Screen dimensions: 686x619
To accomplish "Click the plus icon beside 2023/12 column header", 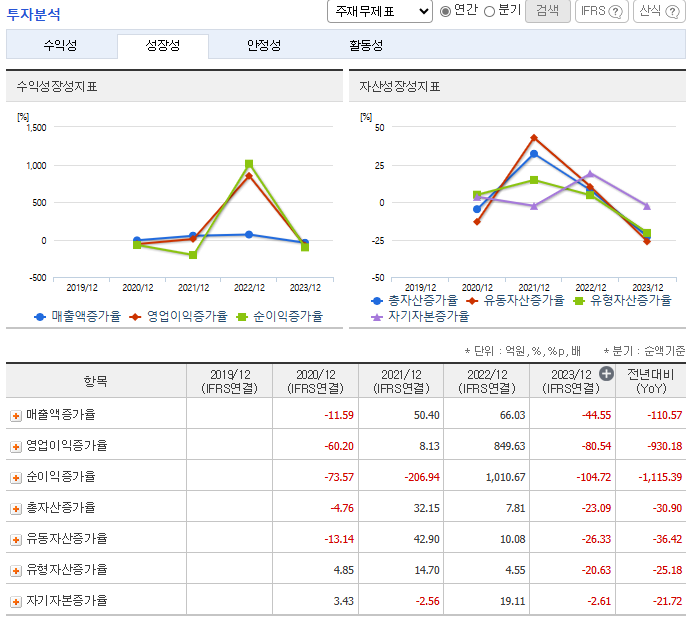I will coord(606,374).
